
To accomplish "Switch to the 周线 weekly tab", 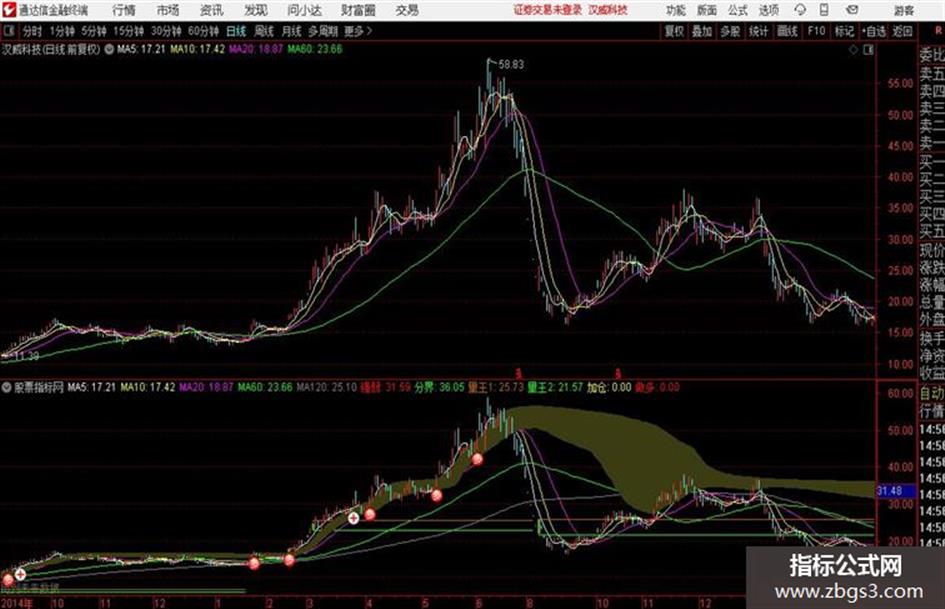I will (264, 31).
